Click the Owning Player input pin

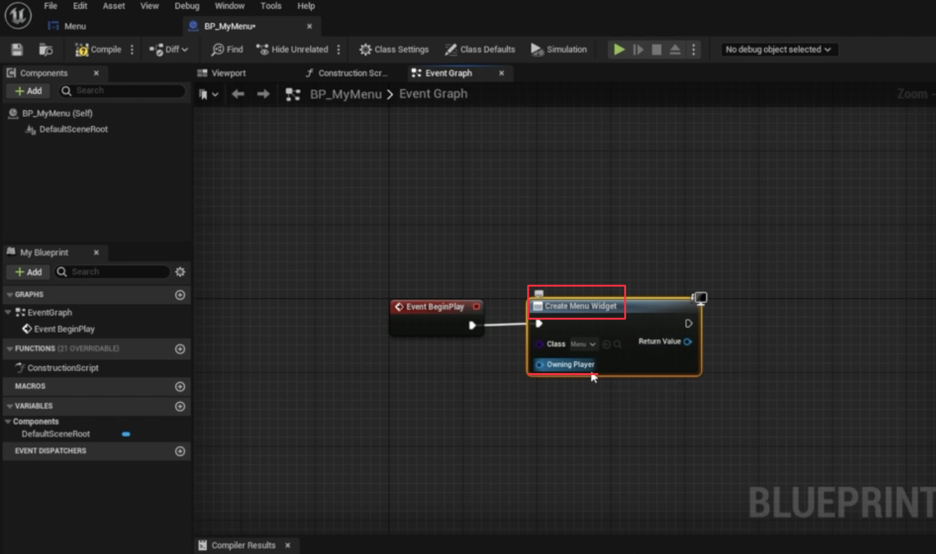(540, 364)
